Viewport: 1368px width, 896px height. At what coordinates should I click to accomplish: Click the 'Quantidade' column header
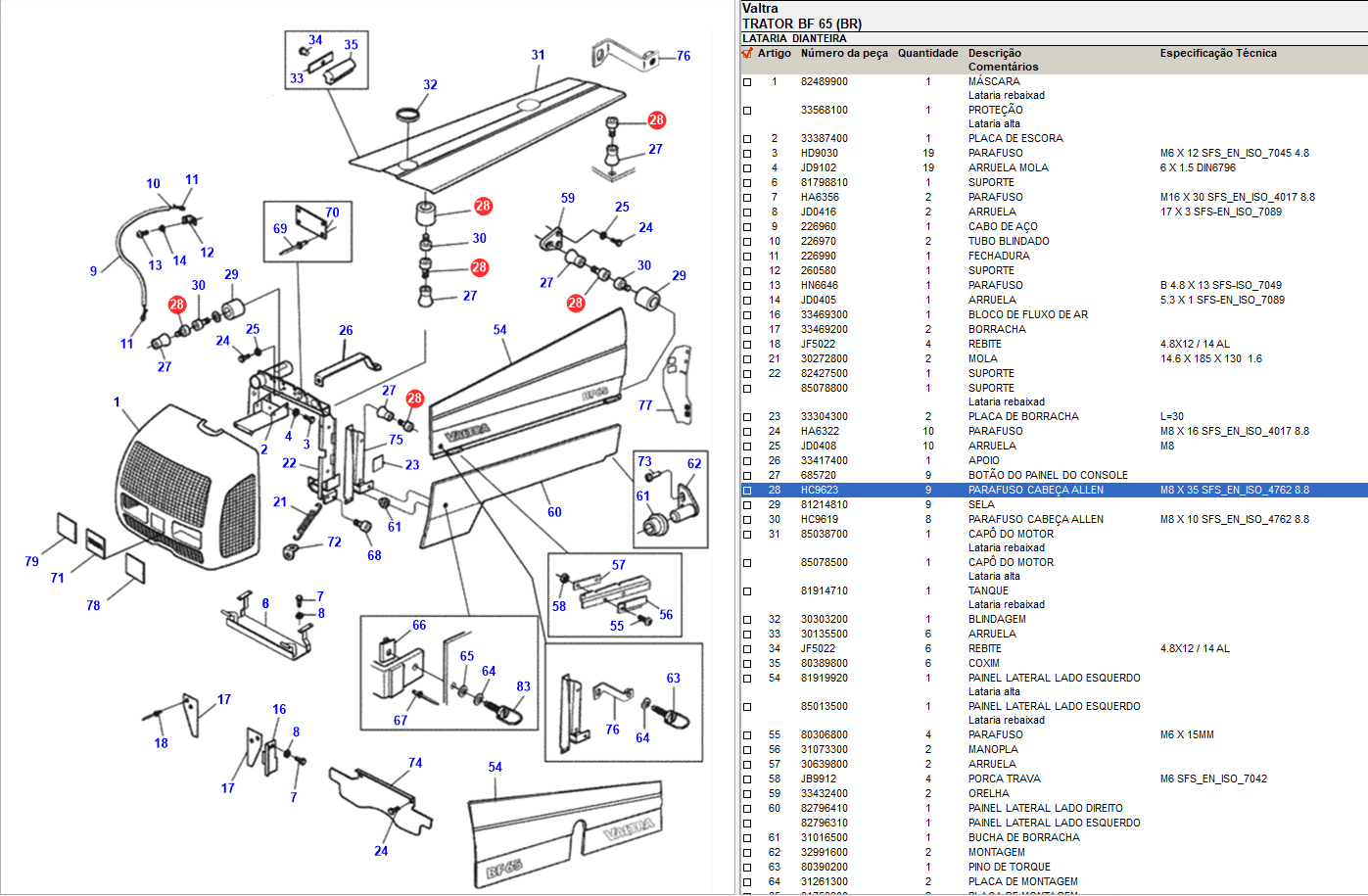tap(927, 53)
